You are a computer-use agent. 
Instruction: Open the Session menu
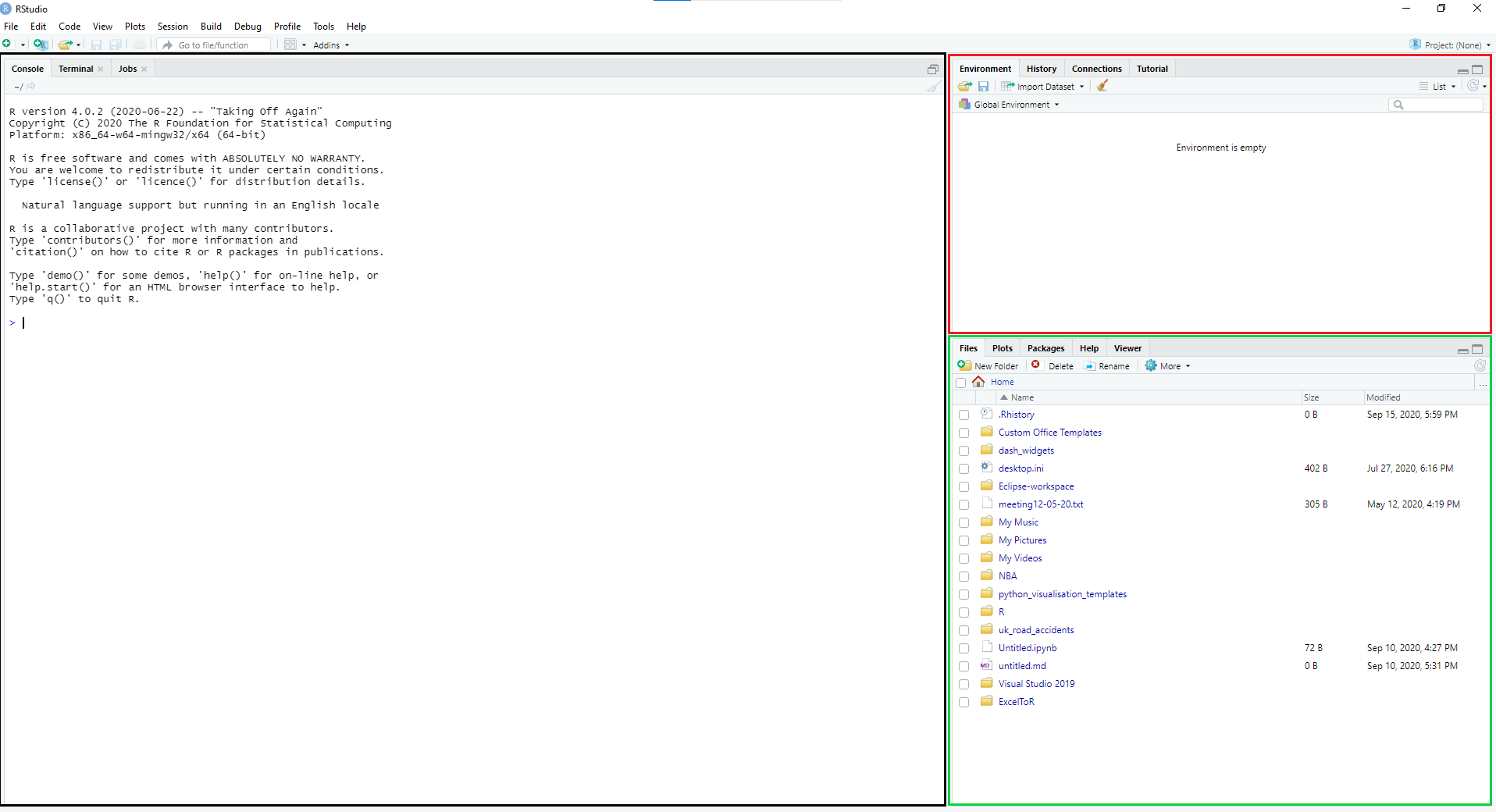click(173, 27)
